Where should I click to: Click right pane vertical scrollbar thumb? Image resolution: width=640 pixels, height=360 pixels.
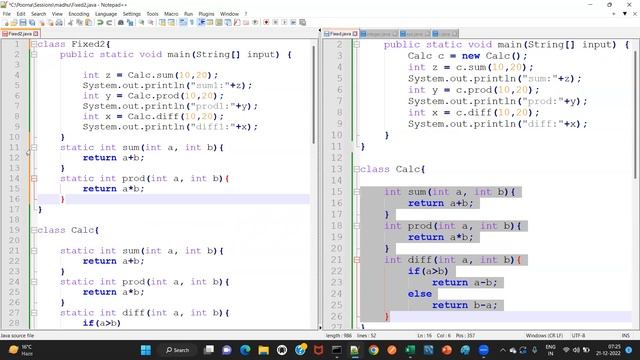(x=636, y=114)
